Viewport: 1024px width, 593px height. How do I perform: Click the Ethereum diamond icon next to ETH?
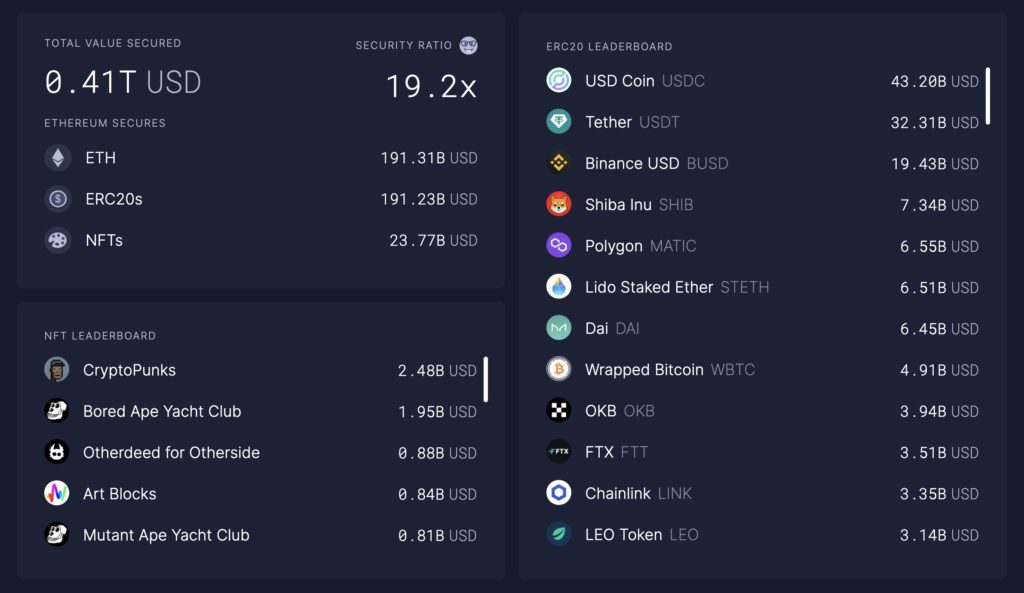57,157
